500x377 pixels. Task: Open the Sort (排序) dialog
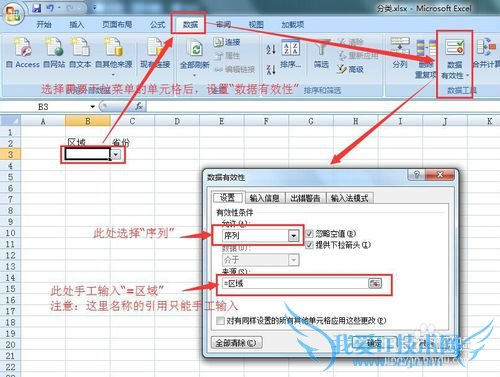[x=290, y=54]
